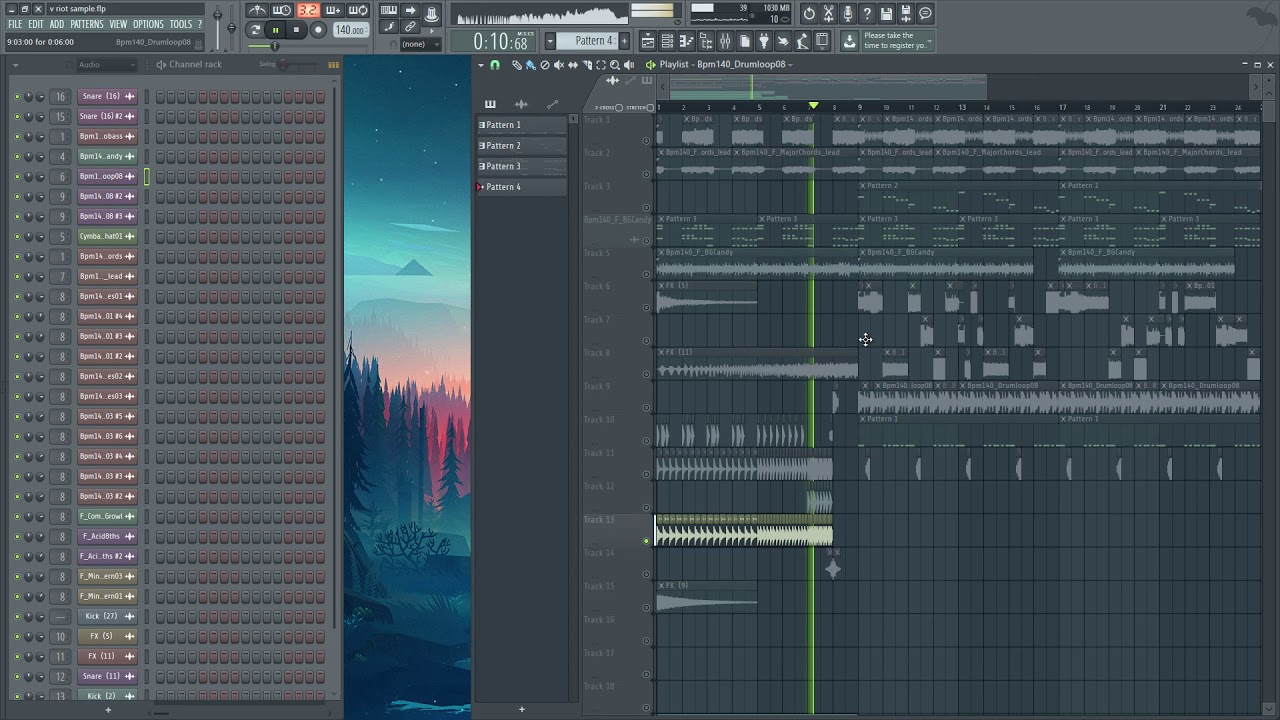Click the Save new version icon
The width and height of the screenshot is (1280, 720).
tap(887, 13)
